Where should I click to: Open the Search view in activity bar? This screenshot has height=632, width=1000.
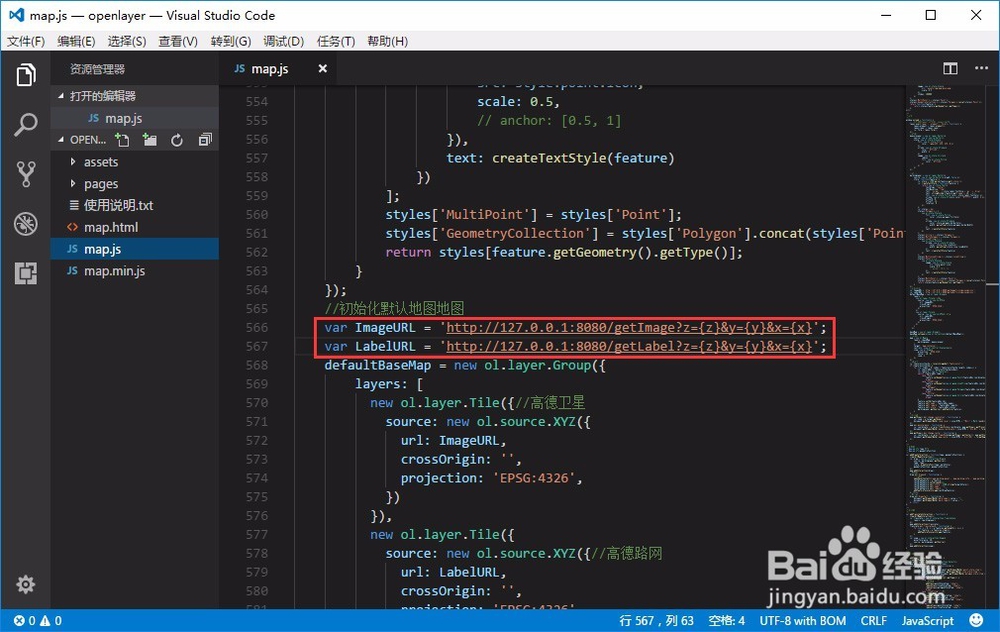26,124
